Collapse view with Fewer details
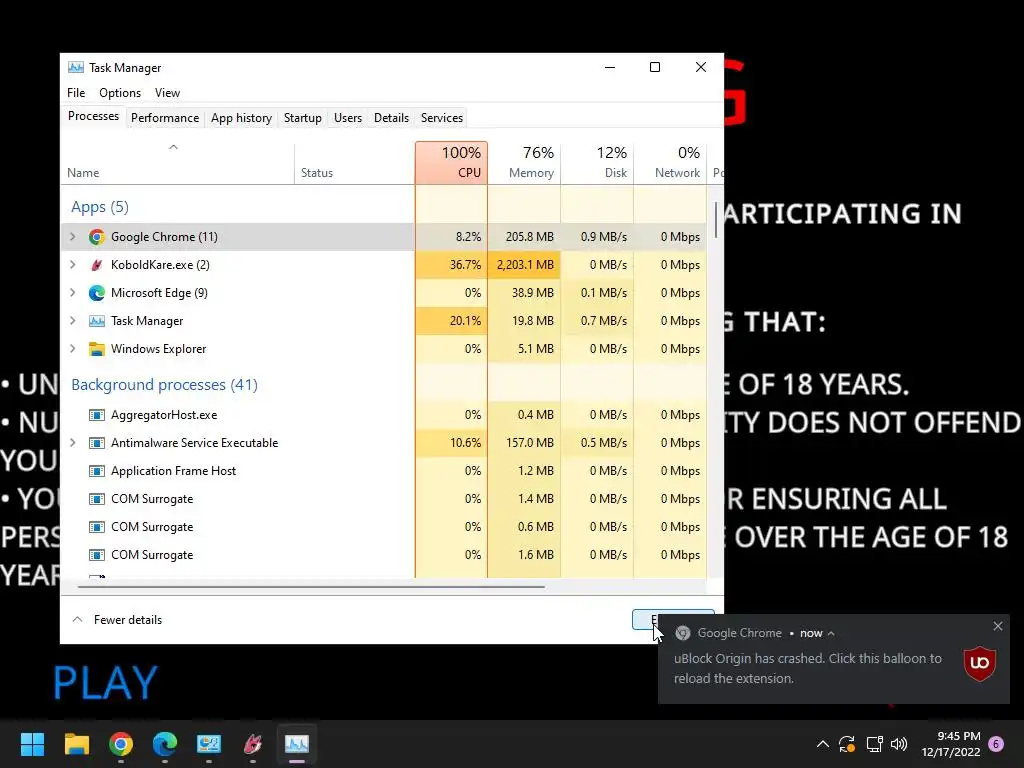This screenshot has width=1024, height=768. point(117,620)
